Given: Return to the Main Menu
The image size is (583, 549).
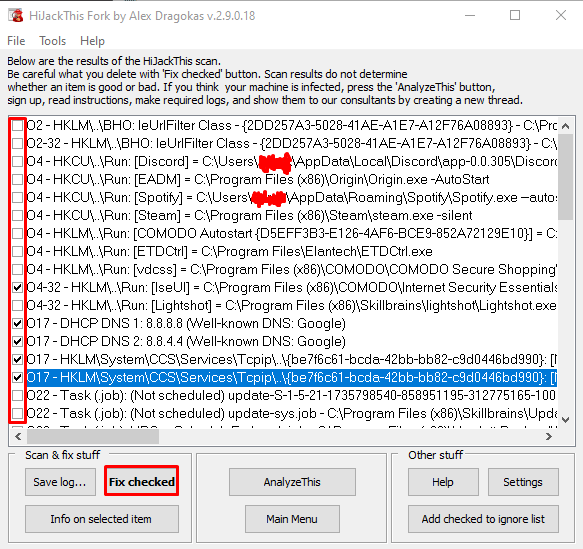Looking at the screenshot, I should click(292, 519).
